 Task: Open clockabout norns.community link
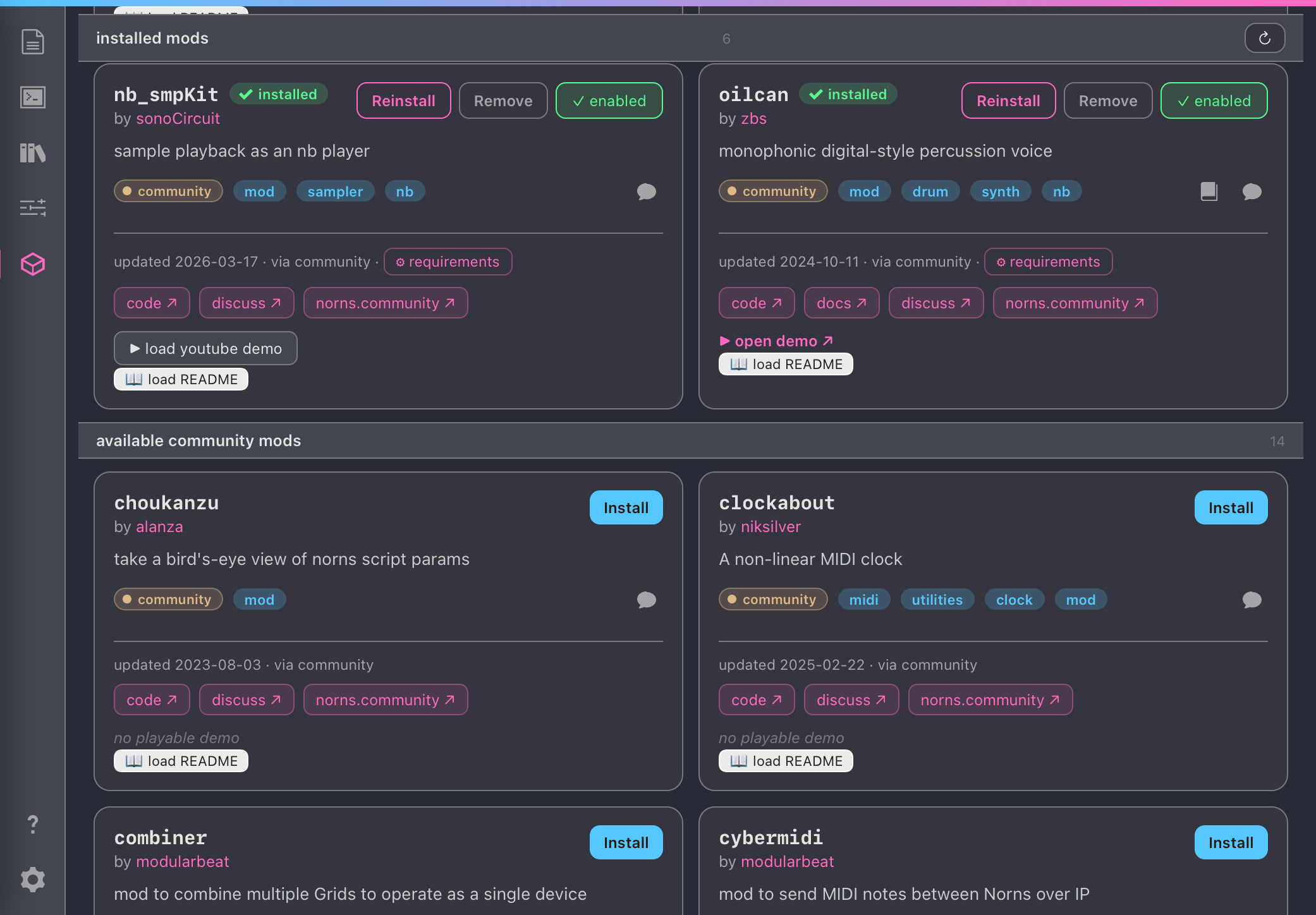point(990,700)
